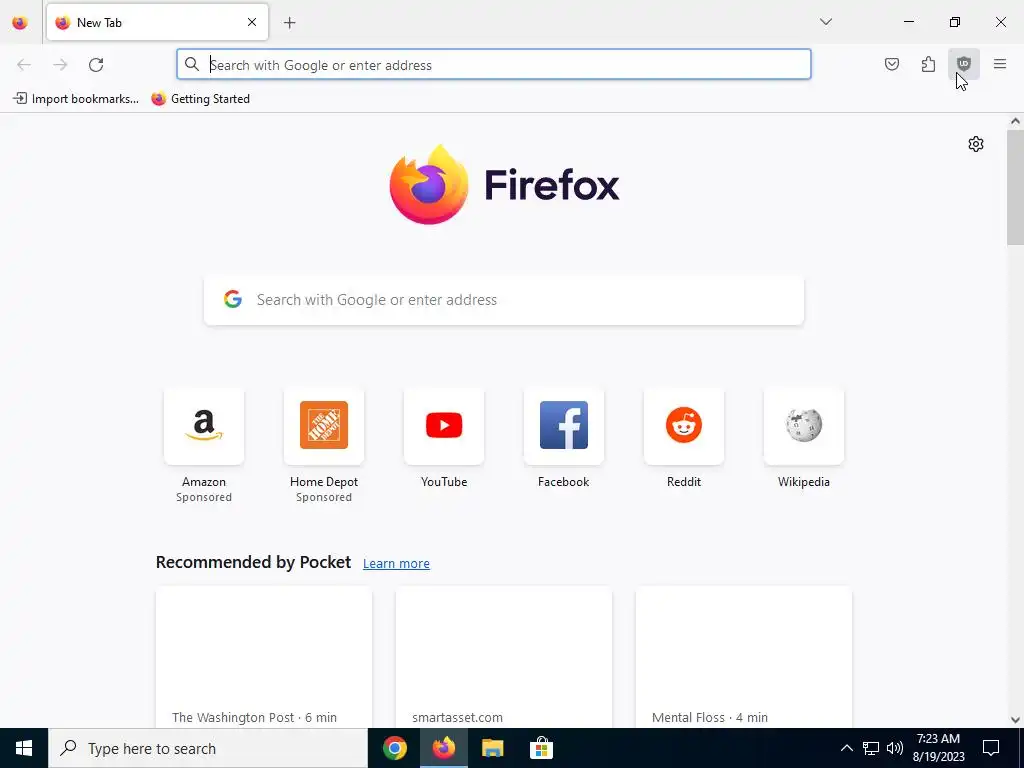Open the Windows Start menu
The width and height of the screenshot is (1024, 768).
click(x=24, y=748)
